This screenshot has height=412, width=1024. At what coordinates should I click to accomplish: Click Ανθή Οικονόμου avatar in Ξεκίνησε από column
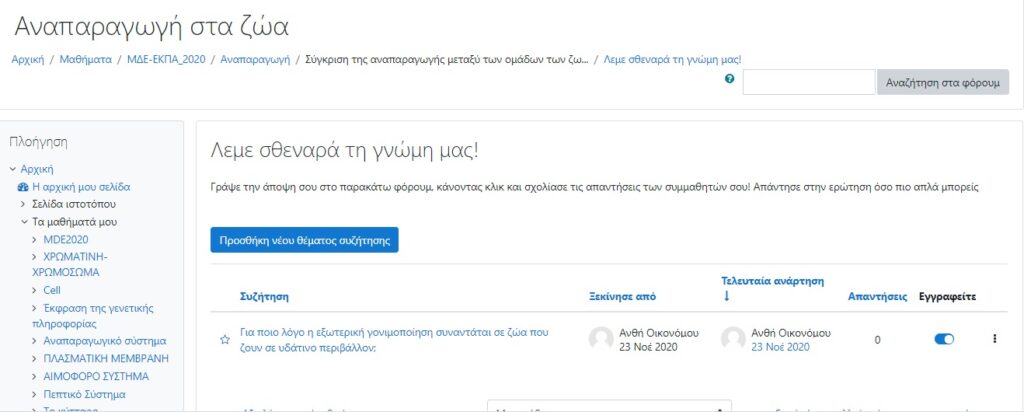(601, 339)
